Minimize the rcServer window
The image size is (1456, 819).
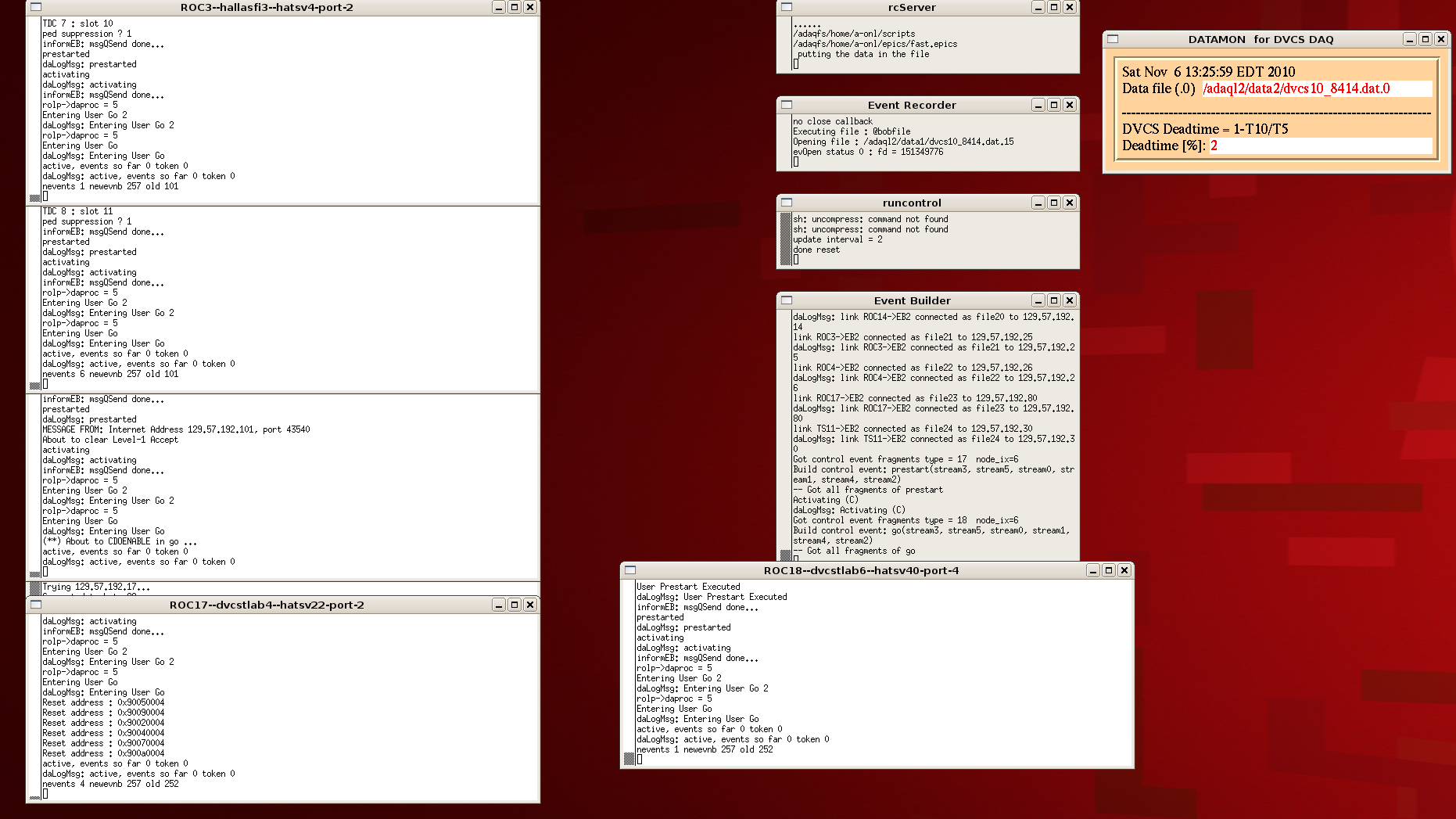pos(1038,7)
